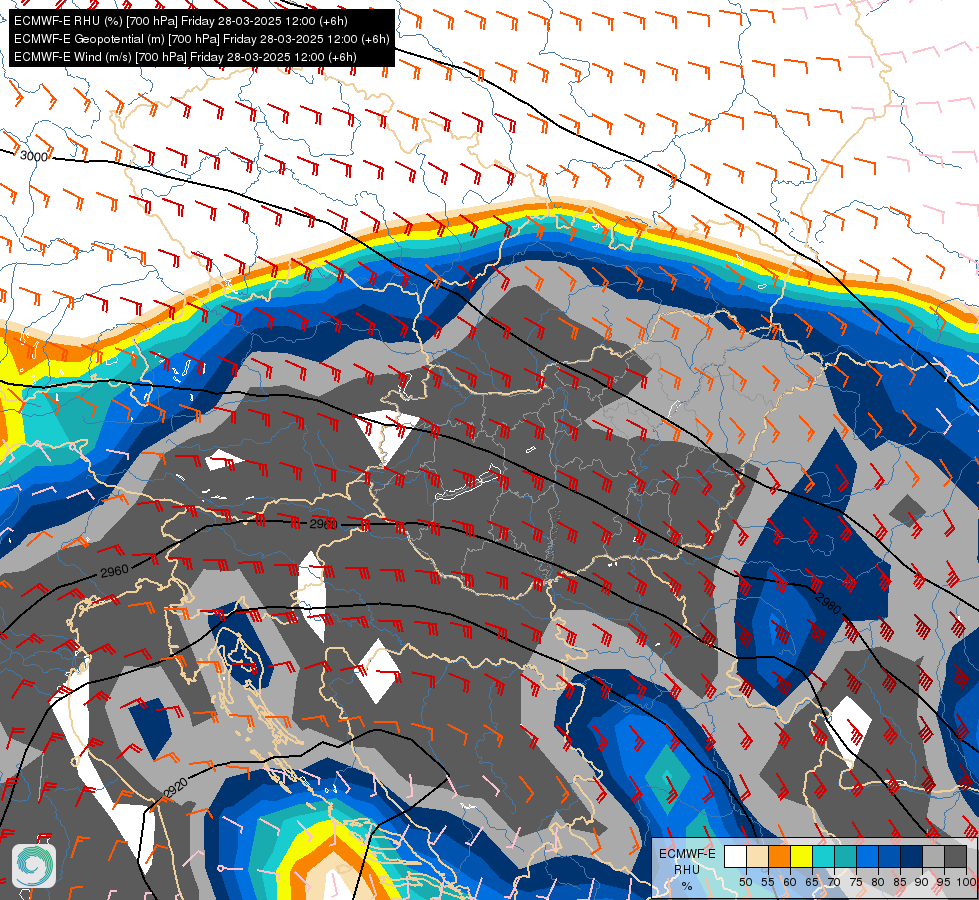Select the beige 50-55% legend swatch
Image resolution: width=979 pixels, height=900 pixels.
757,856
